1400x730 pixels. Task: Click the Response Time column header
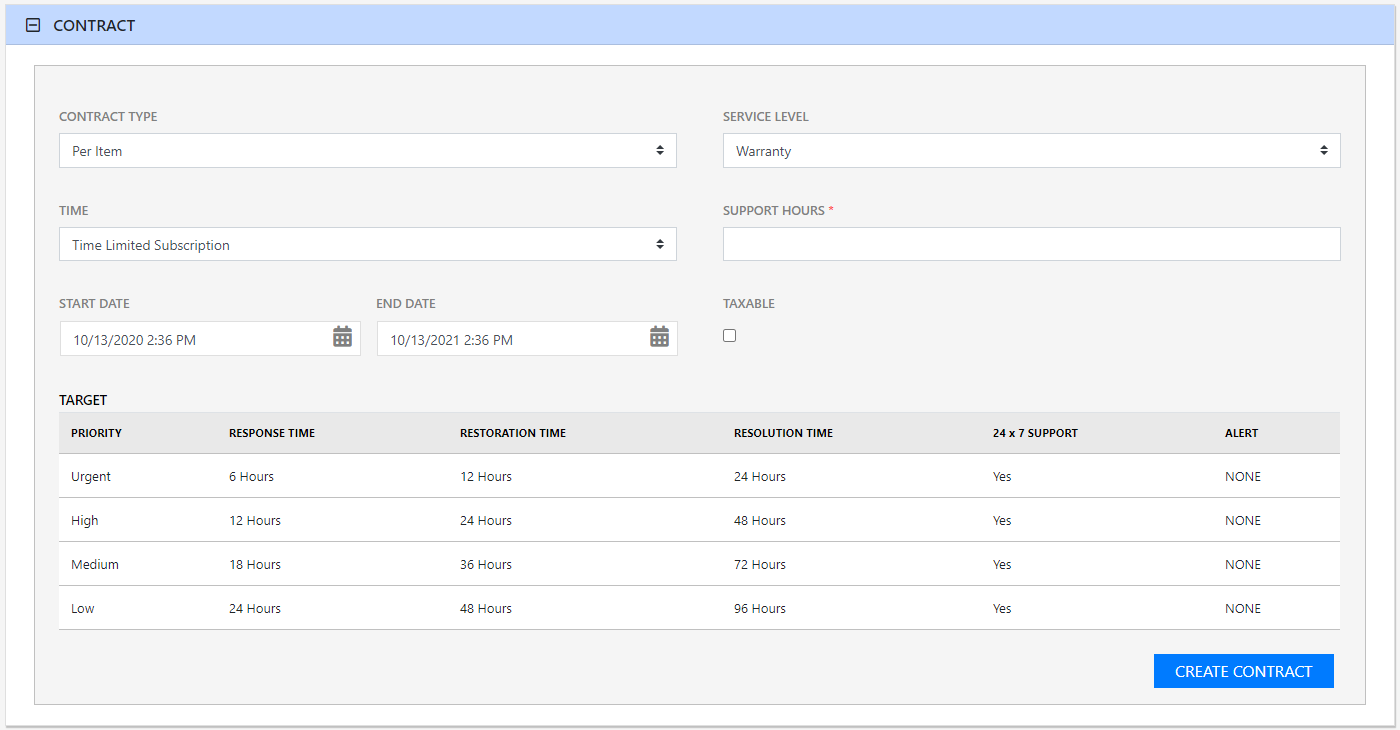pos(272,433)
